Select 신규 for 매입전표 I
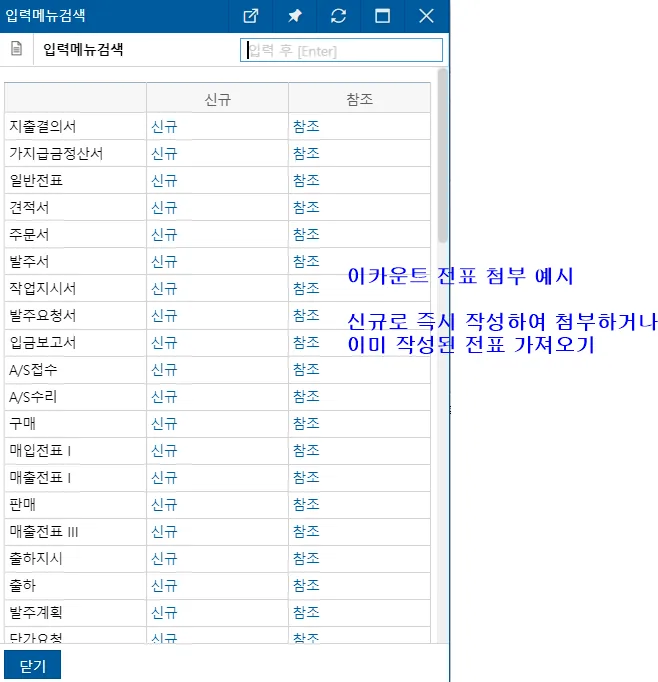The image size is (658, 682). pos(164,451)
